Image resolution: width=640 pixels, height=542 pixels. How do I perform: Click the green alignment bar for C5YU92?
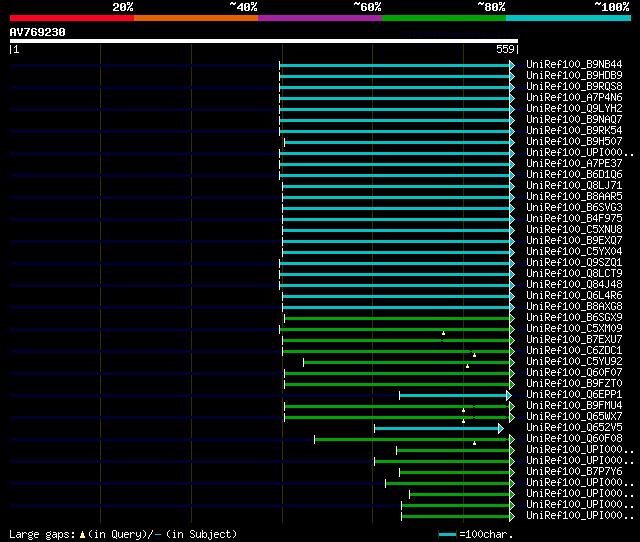click(407, 362)
